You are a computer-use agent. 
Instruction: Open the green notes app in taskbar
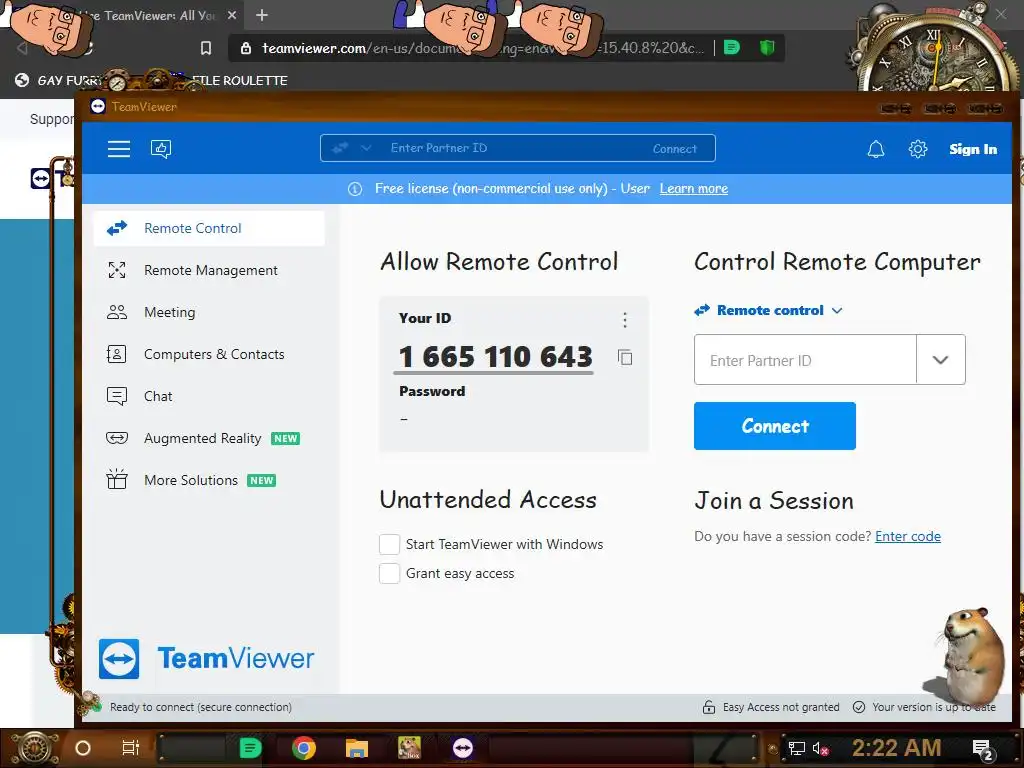[x=250, y=748]
